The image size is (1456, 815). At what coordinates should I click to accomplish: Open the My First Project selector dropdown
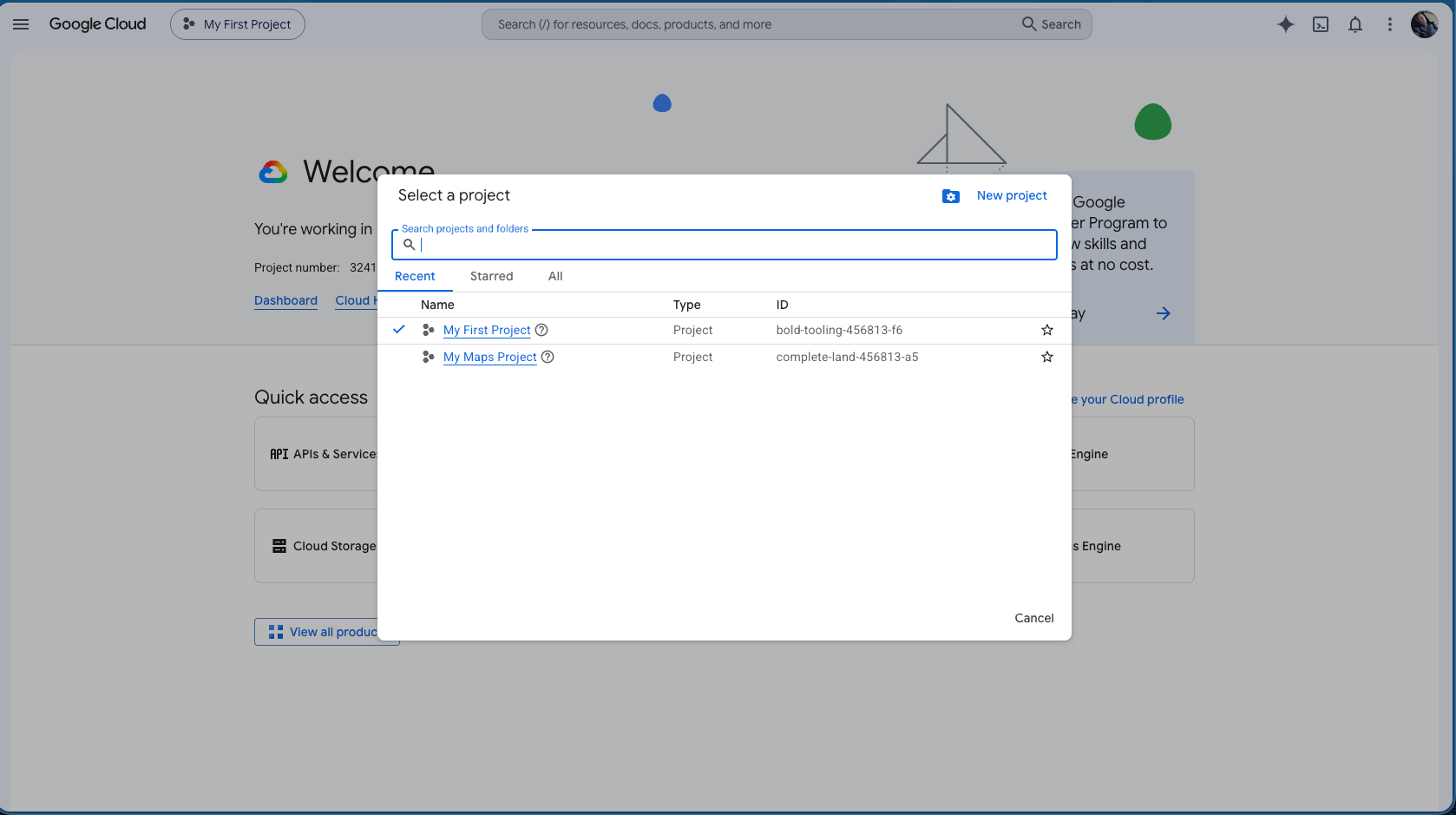[238, 24]
